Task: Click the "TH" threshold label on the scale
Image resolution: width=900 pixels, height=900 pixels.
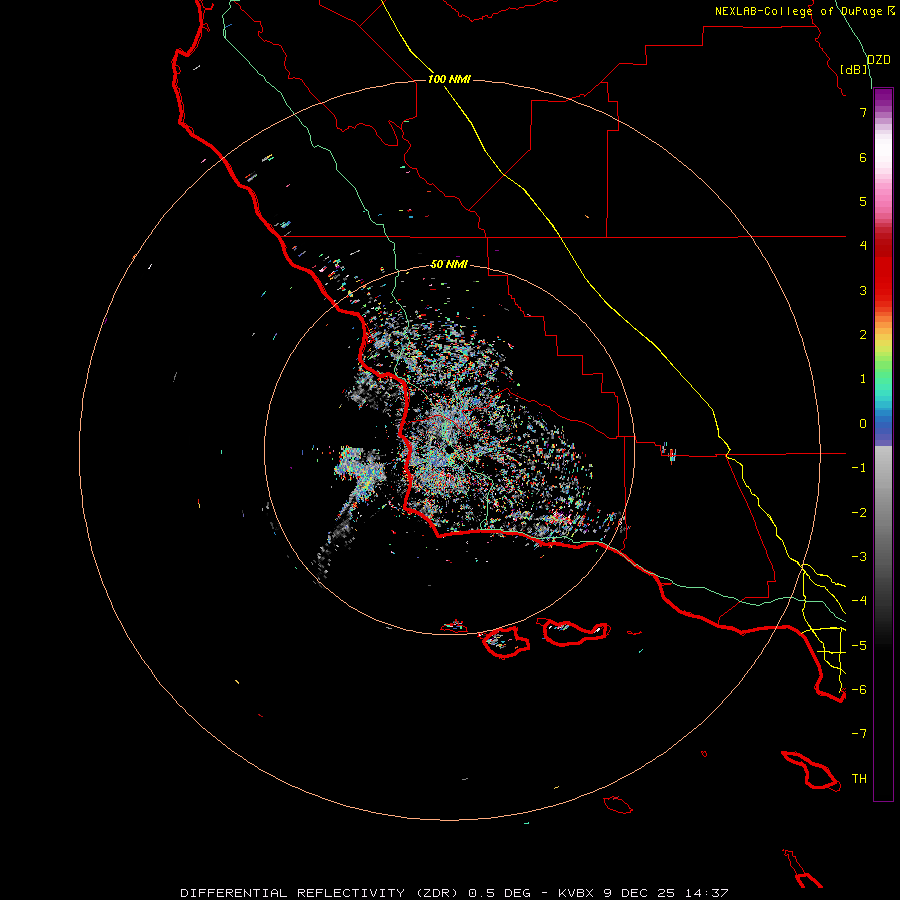Action: point(859,779)
